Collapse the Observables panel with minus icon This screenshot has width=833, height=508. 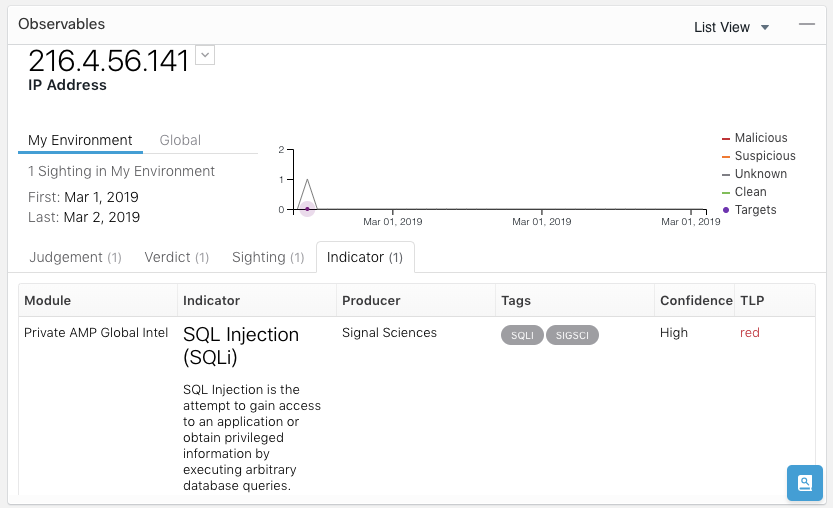tap(807, 25)
